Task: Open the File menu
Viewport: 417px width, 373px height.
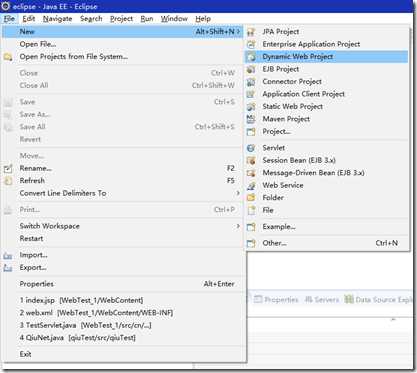Action: coord(9,19)
